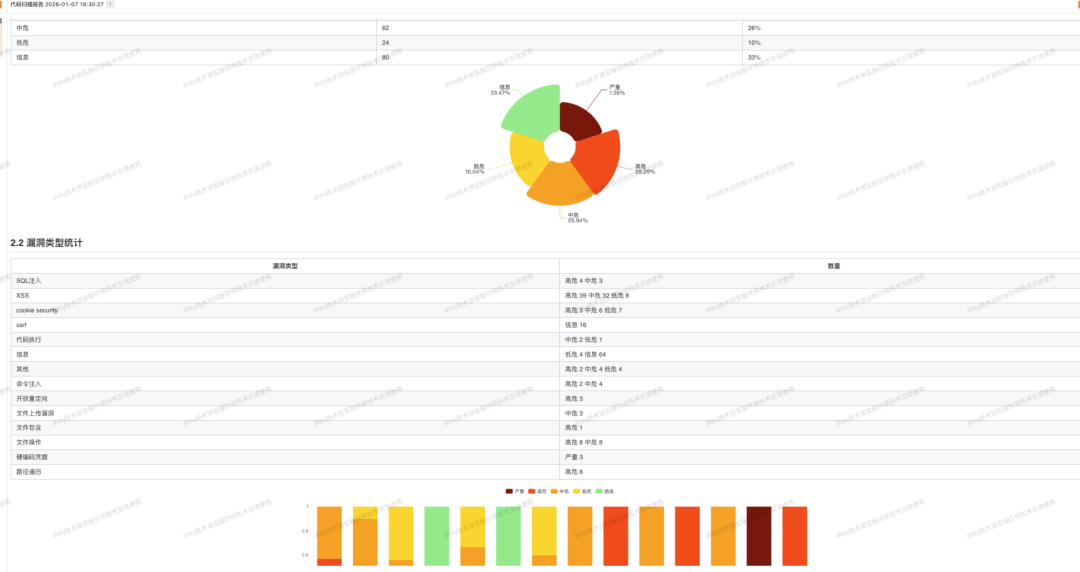Click the count cell 低危 4 信息 64
The image size is (1080, 572).
[x=820, y=354]
